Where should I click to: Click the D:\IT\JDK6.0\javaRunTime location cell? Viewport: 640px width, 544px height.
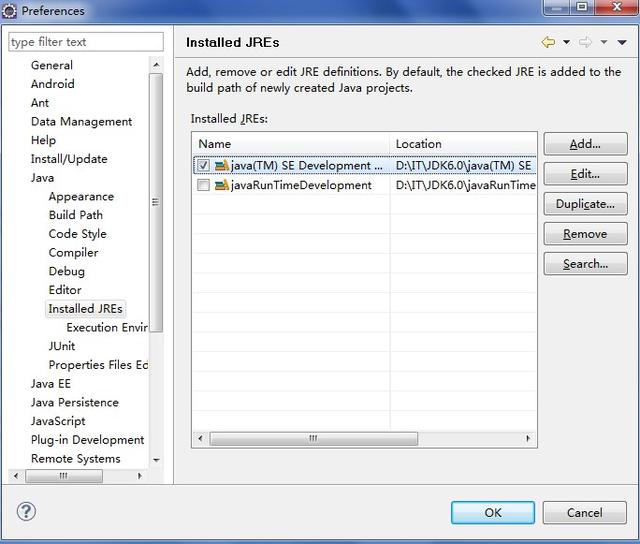tap(465, 185)
